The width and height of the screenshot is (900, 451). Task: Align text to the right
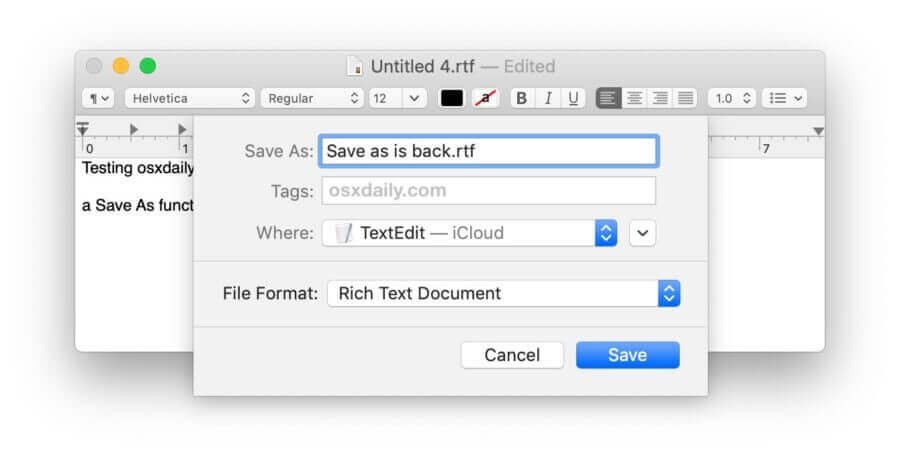pos(660,98)
